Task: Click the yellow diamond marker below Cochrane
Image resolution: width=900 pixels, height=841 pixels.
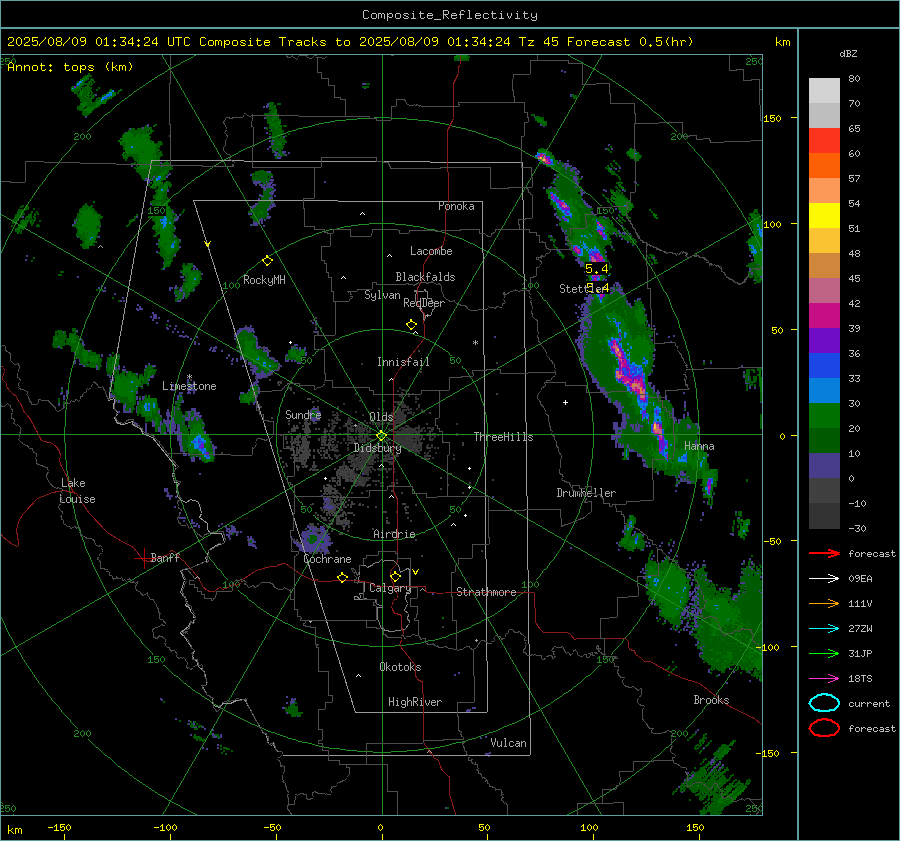Action: click(x=342, y=578)
